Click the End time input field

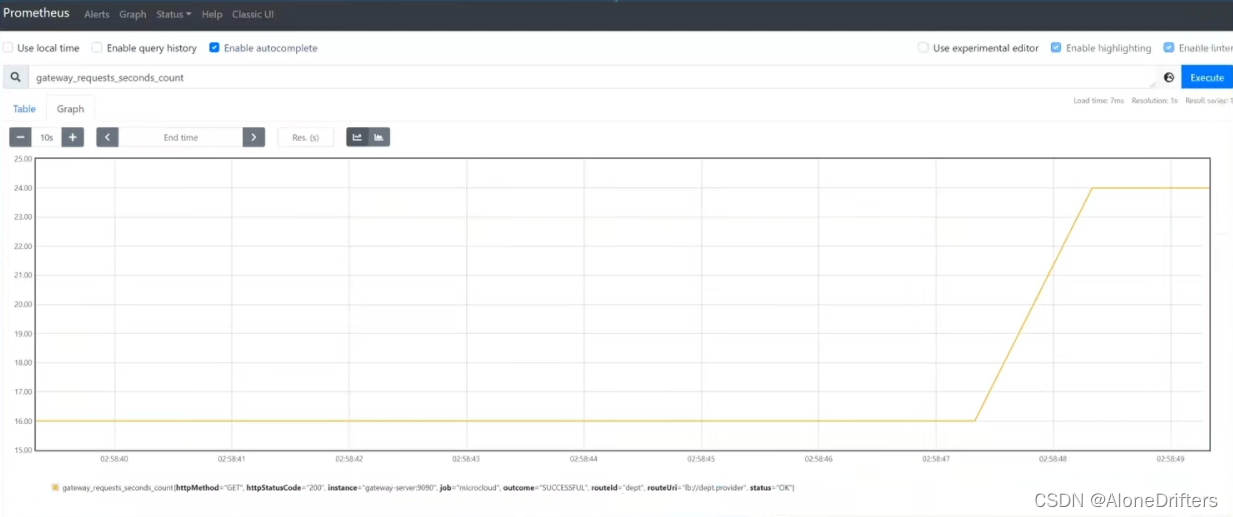point(181,137)
